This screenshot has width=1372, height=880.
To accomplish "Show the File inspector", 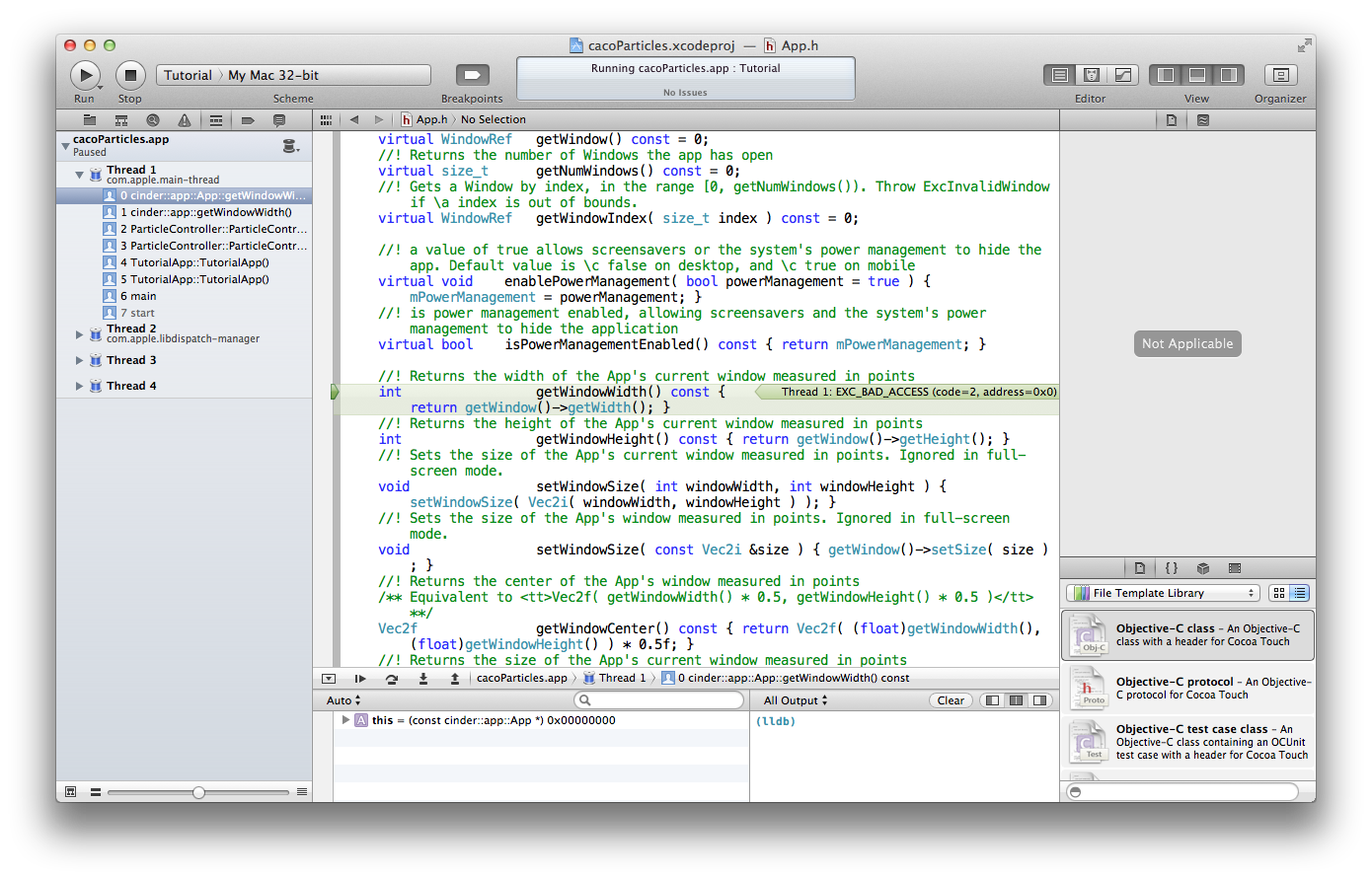I will (1172, 120).
